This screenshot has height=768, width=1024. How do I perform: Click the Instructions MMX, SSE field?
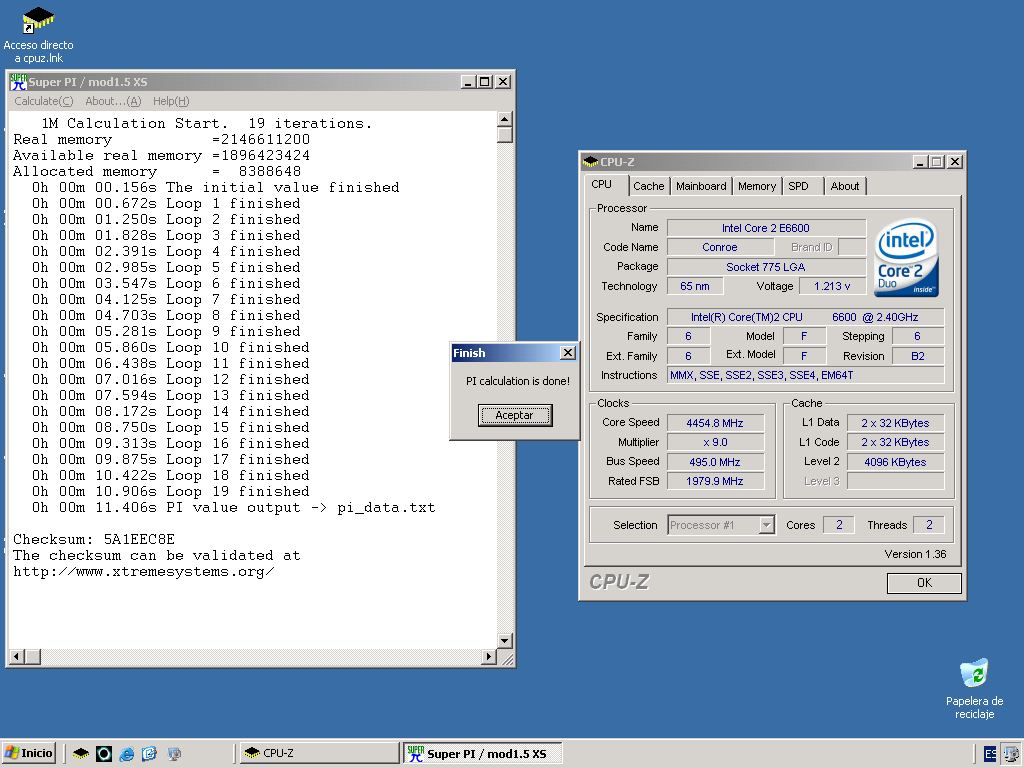pos(805,375)
